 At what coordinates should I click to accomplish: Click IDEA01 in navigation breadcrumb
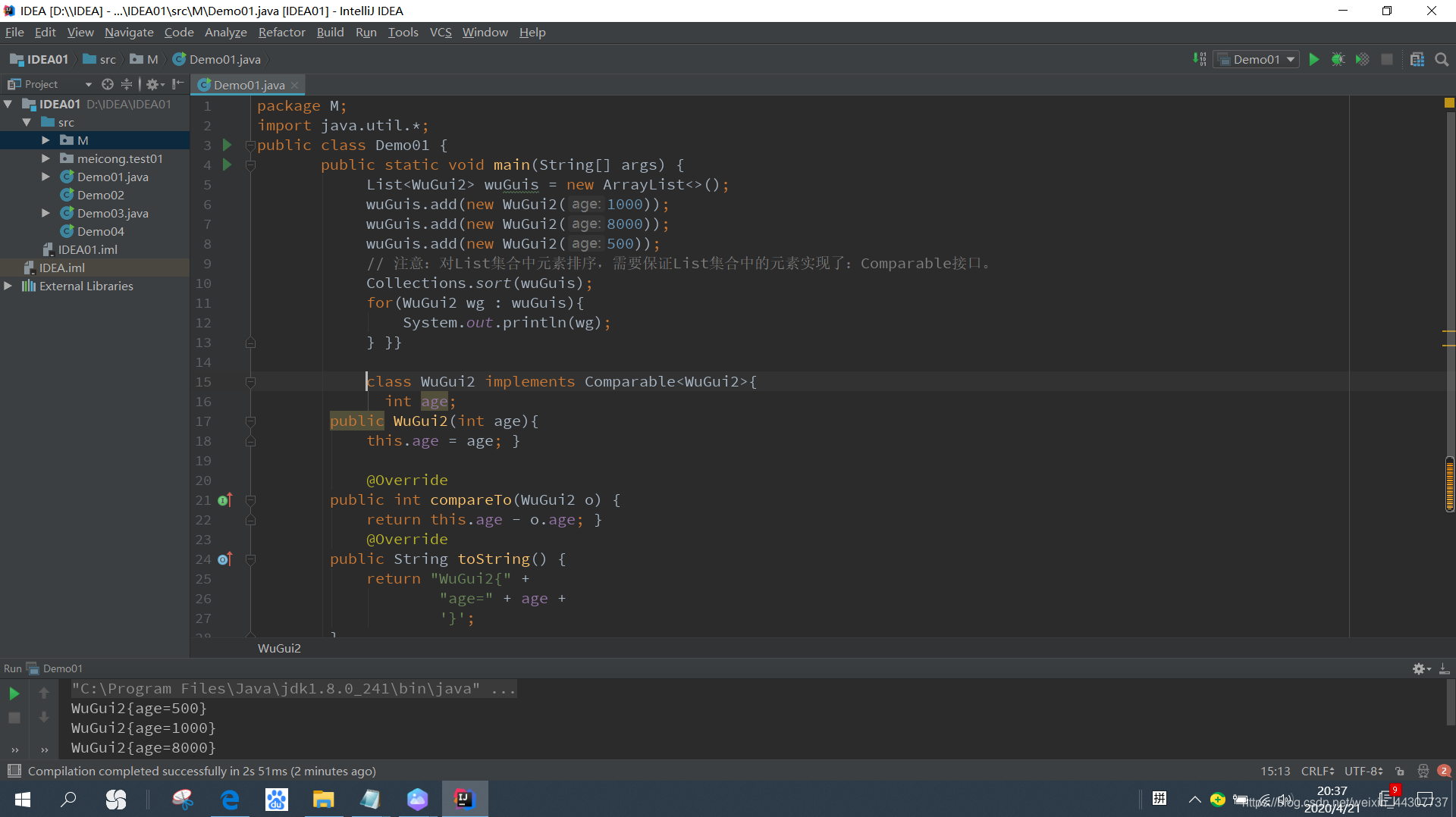[x=39, y=59]
